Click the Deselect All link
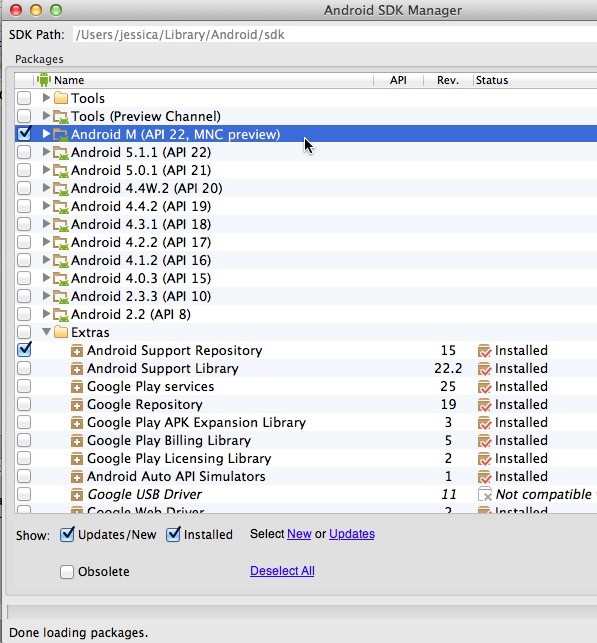This screenshot has height=643, width=597. (282, 571)
